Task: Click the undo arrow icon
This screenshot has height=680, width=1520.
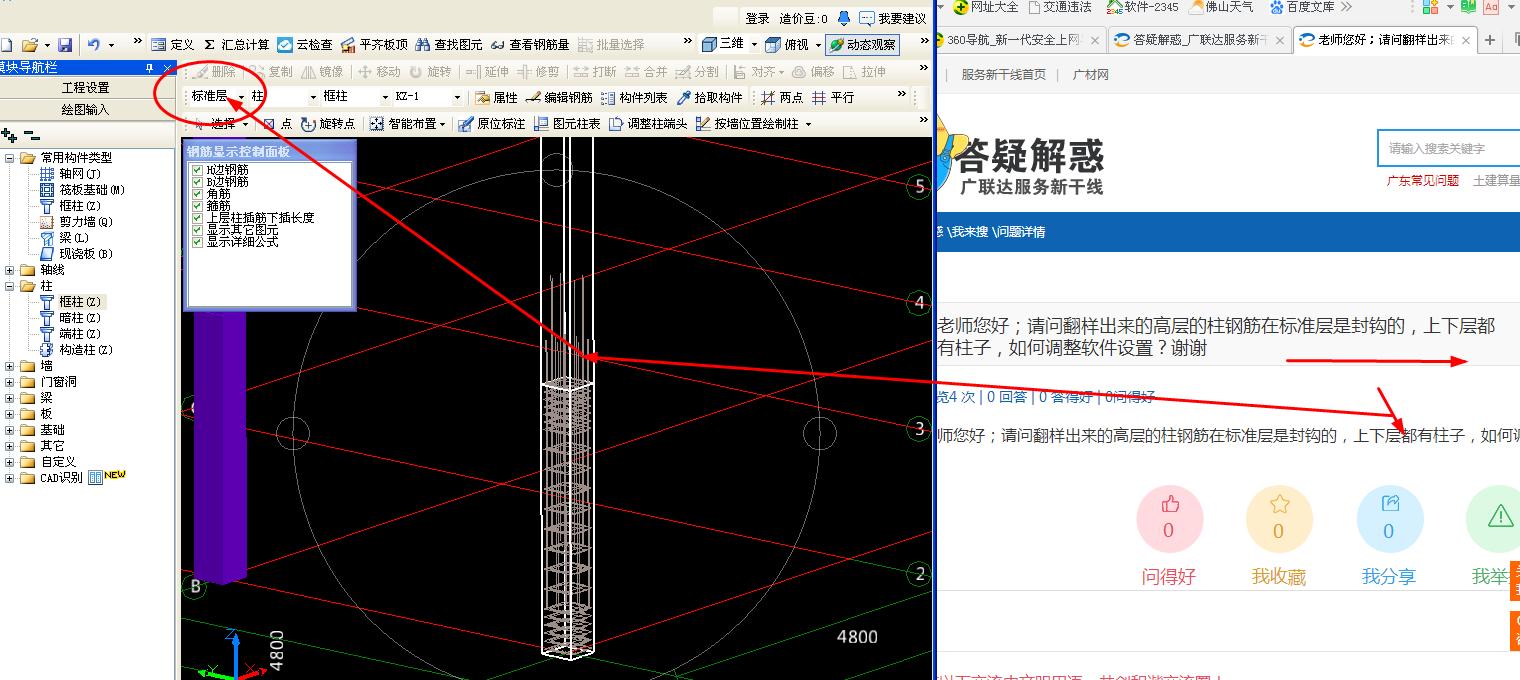Action: [93, 45]
